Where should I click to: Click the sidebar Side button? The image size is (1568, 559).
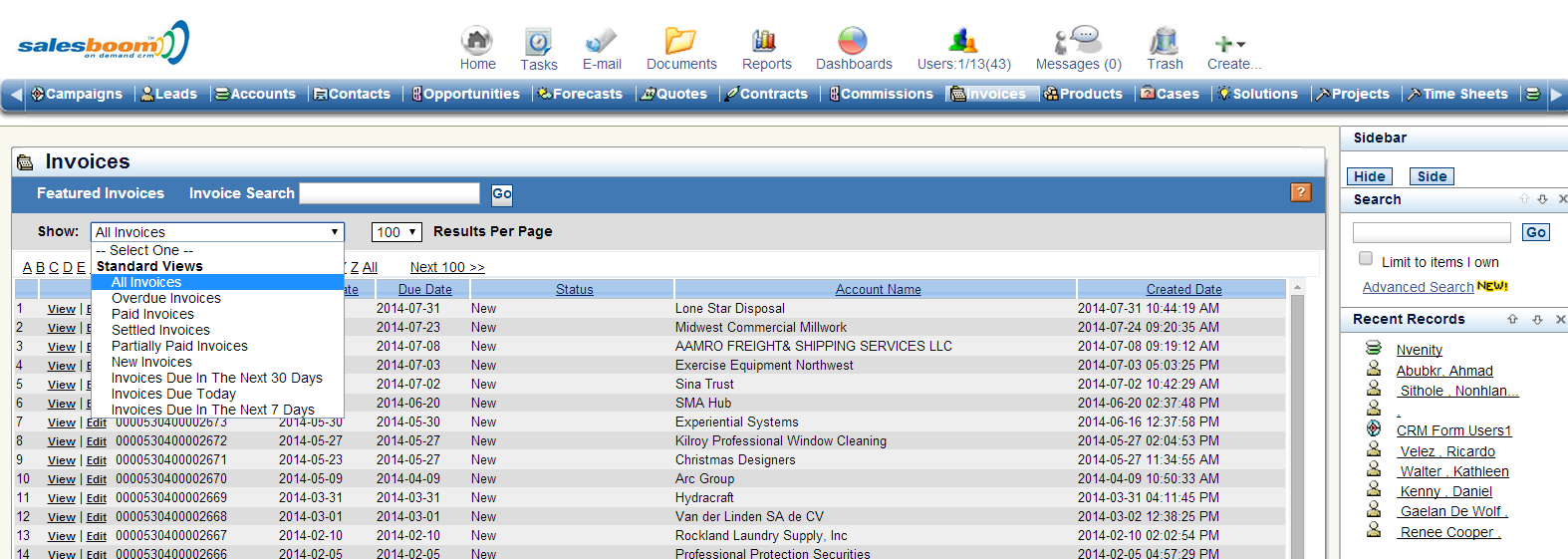(x=1432, y=176)
